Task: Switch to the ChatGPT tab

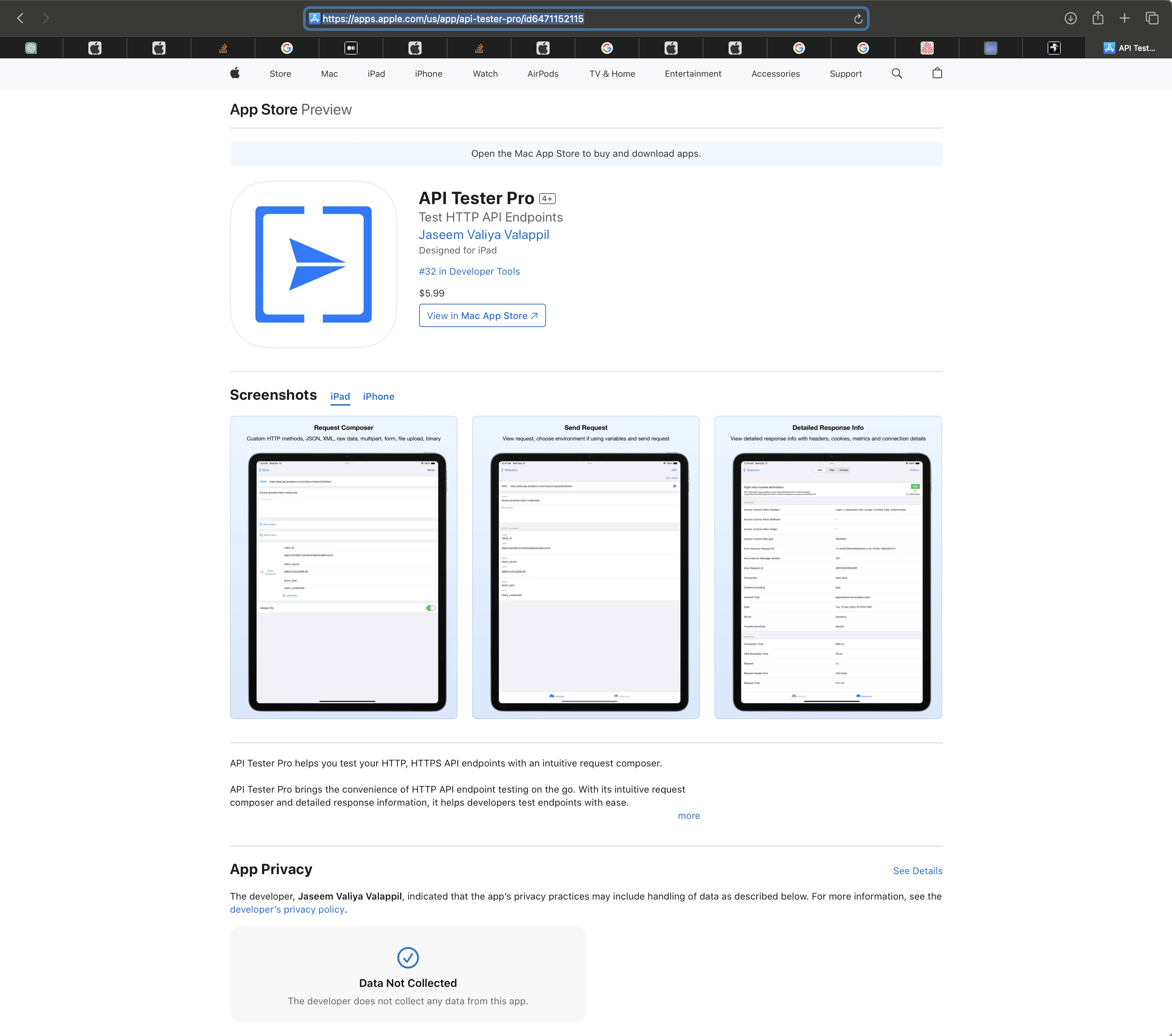Action: click(31, 48)
